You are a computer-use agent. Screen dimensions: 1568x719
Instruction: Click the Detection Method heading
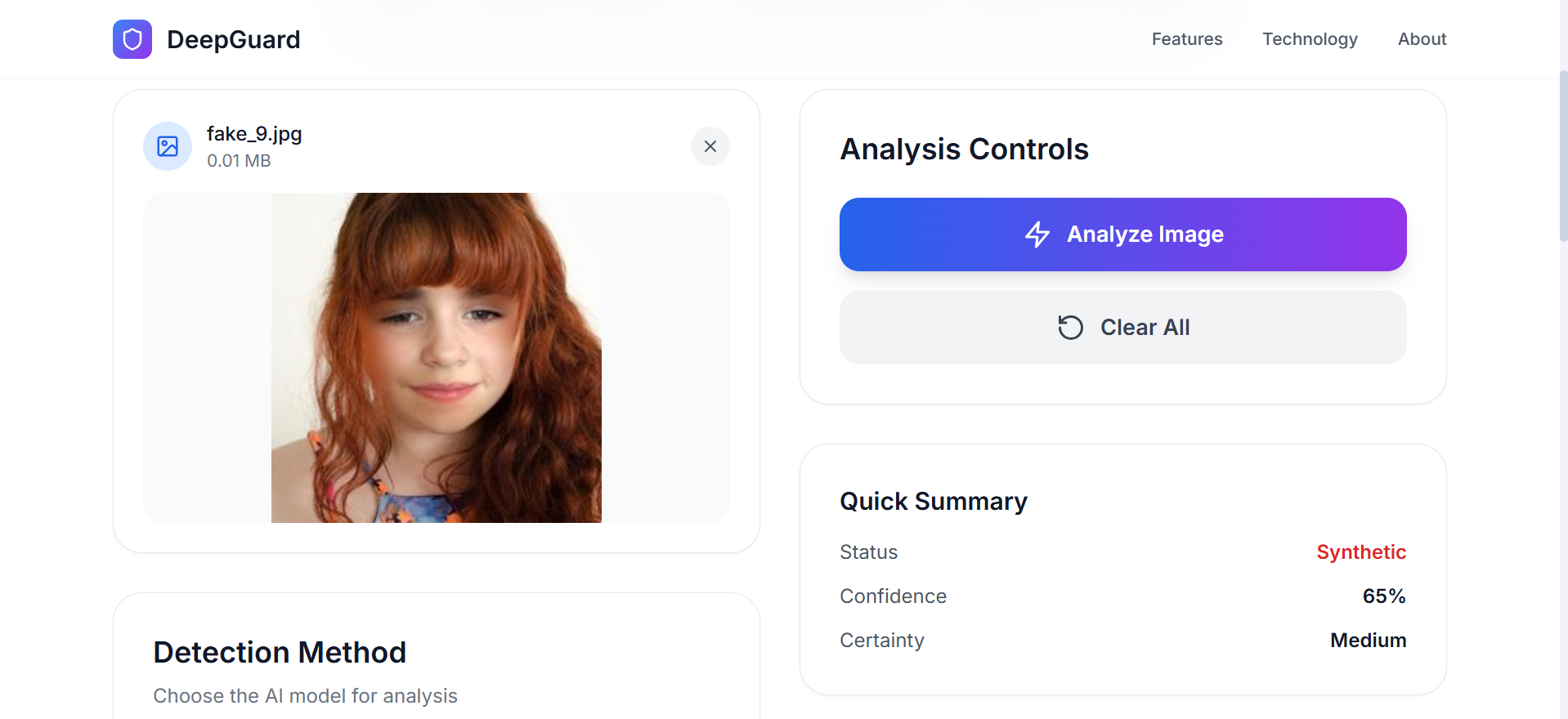pos(280,653)
